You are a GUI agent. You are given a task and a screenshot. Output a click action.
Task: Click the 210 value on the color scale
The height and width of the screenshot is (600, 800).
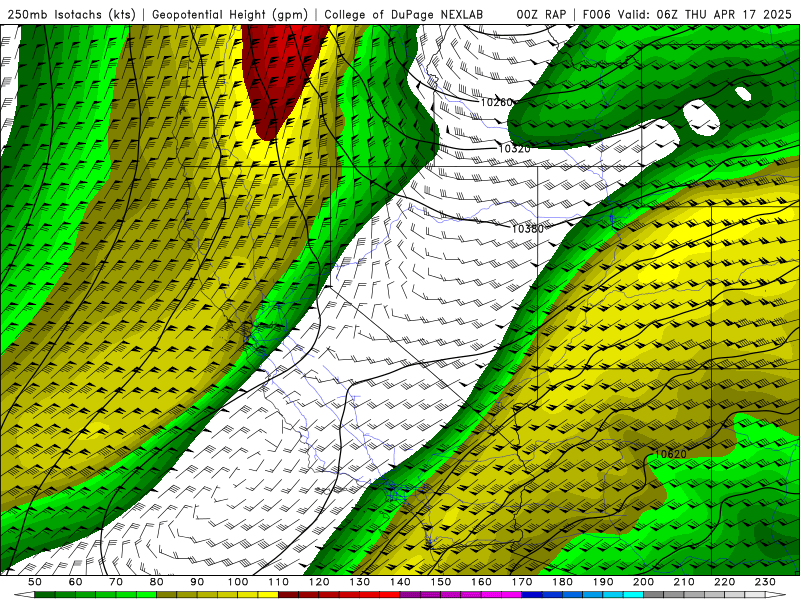pyautogui.click(x=684, y=582)
